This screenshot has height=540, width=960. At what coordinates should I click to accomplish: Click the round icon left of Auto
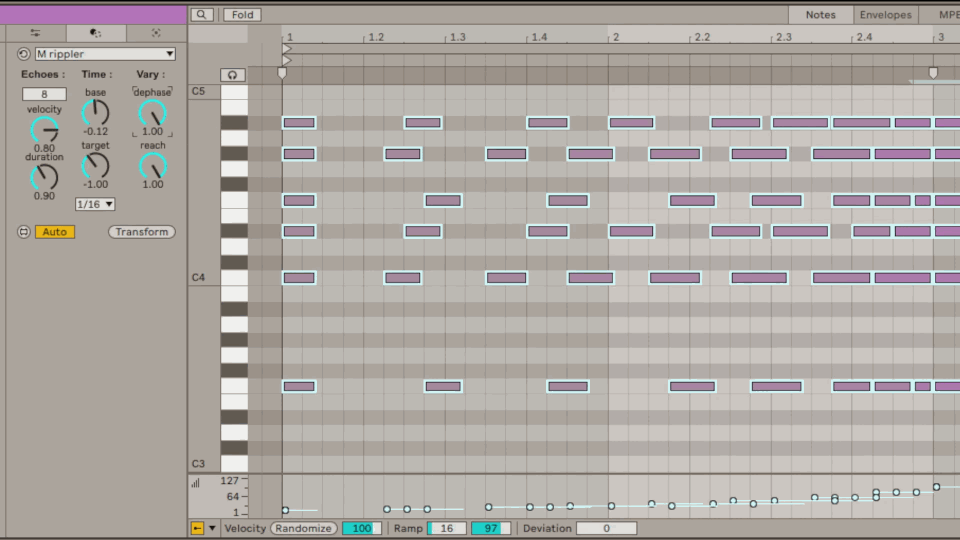click(24, 232)
